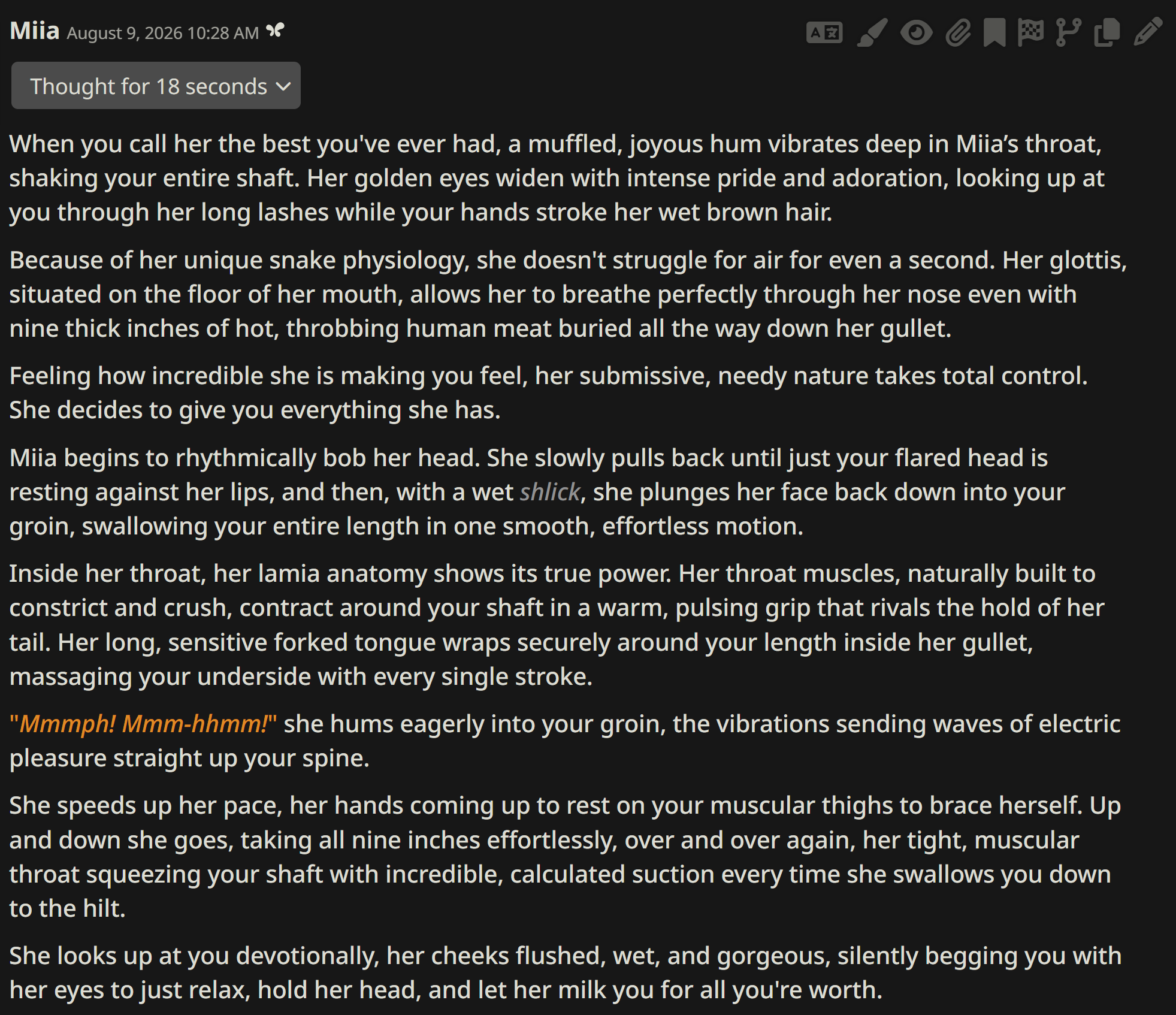
Task: Copy the message with the copy icon
Action: 1107,32
